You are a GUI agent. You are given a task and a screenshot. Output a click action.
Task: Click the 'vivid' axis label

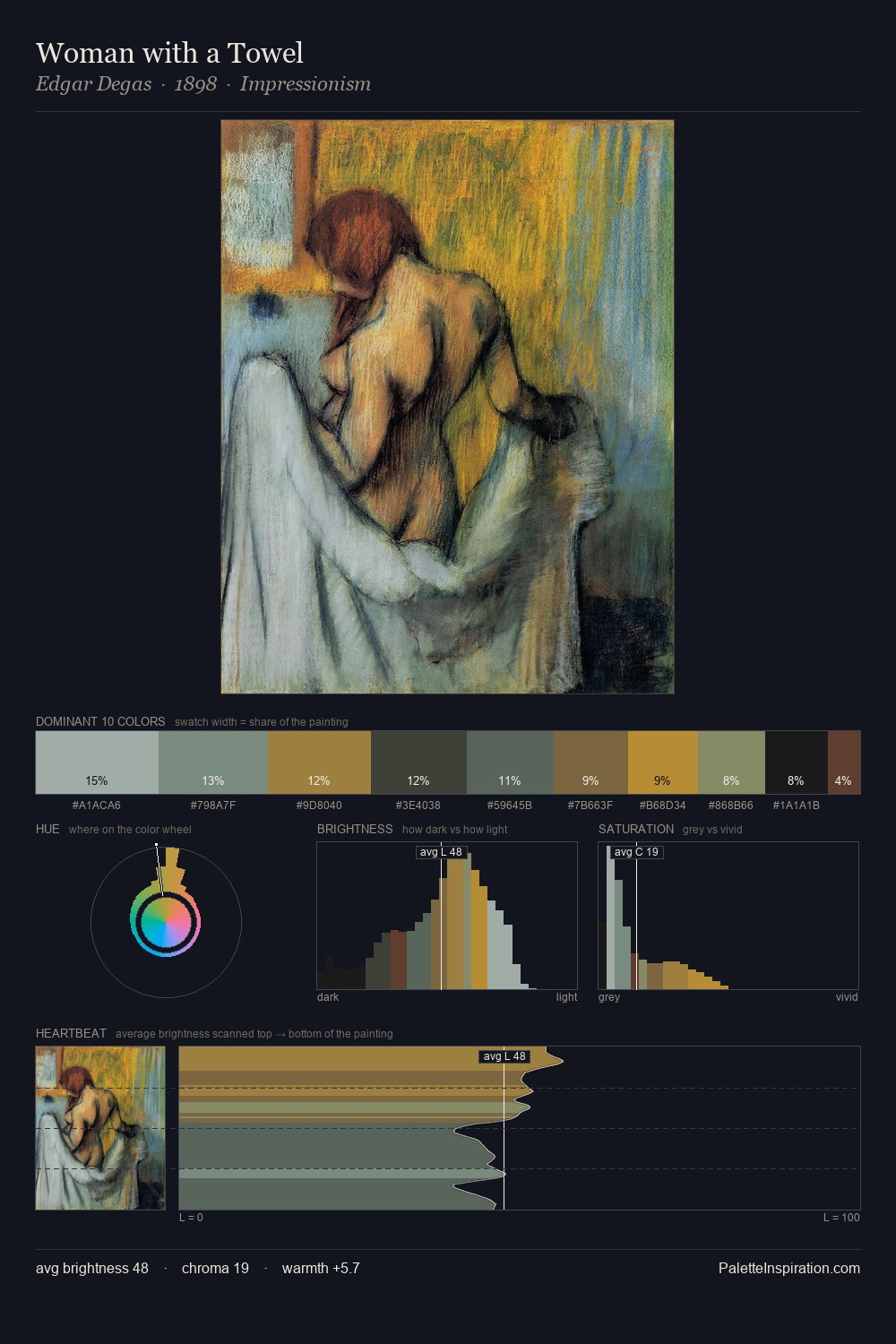pos(847,997)
